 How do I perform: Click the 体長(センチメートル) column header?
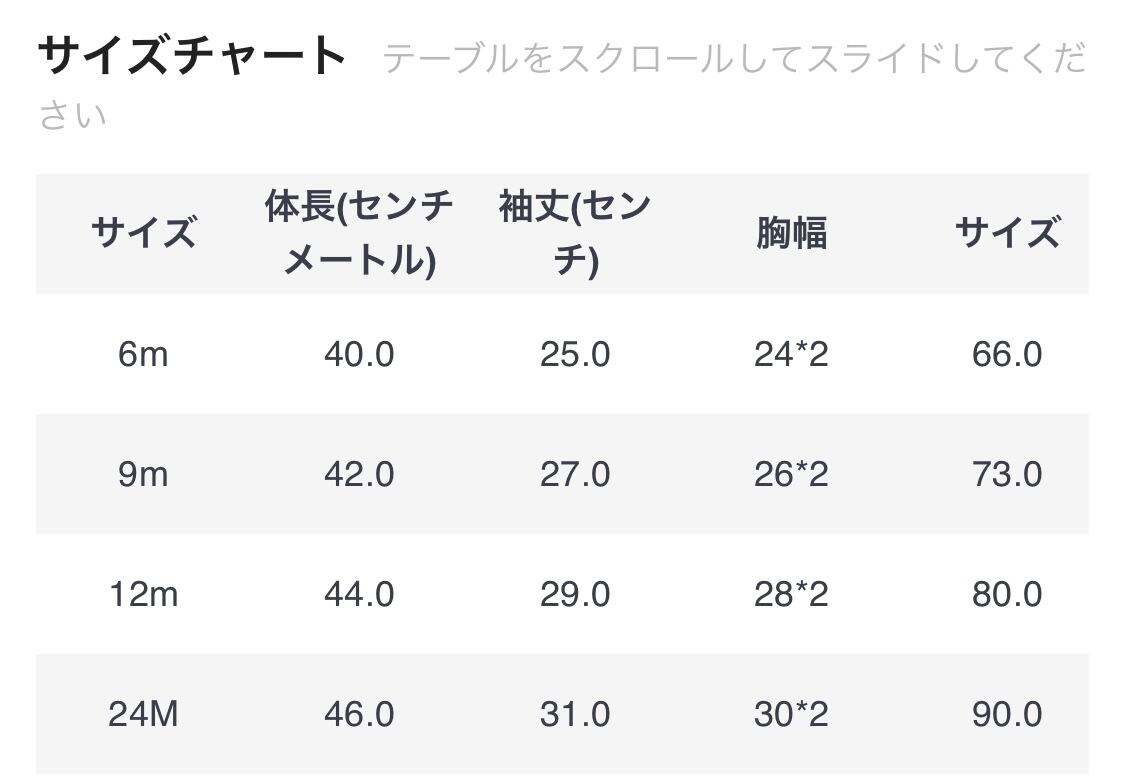pos(359,234)
